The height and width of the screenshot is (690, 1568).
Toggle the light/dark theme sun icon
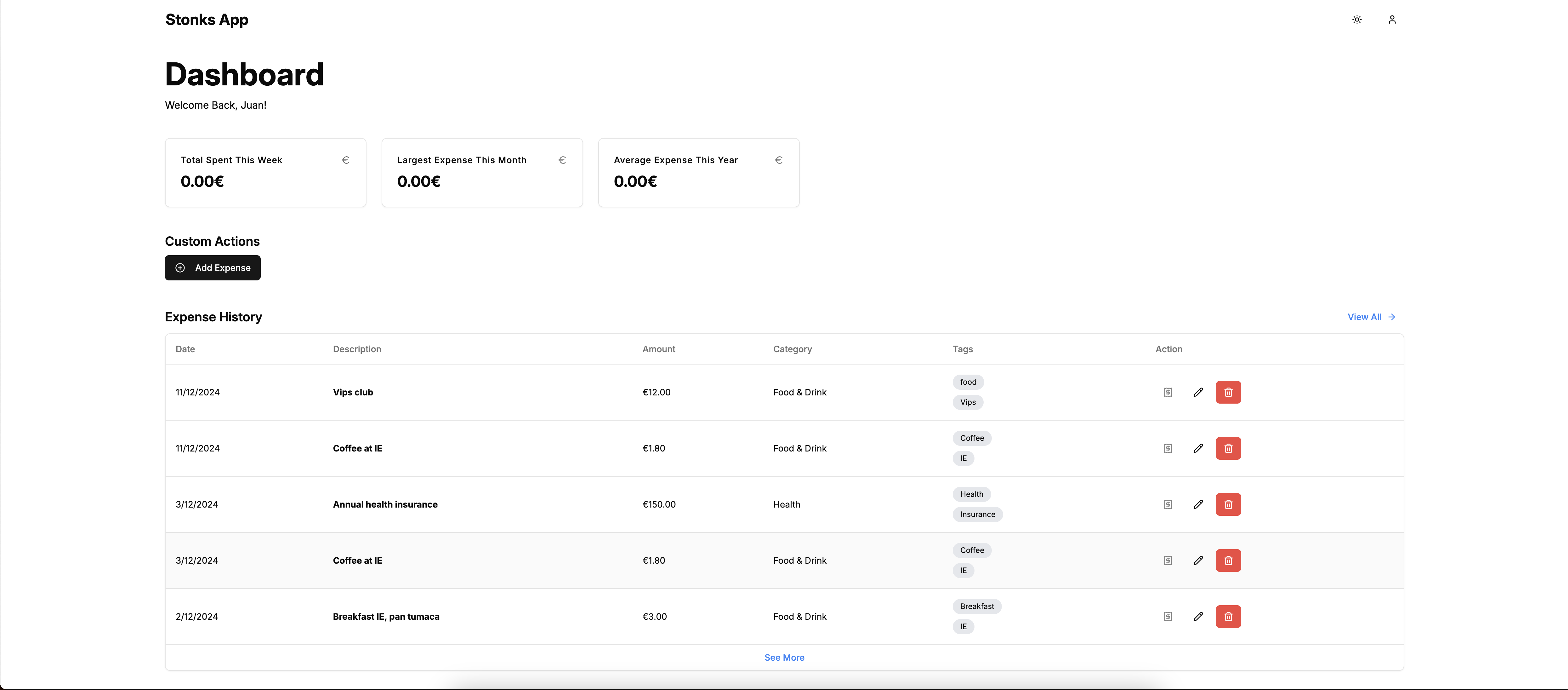[x=1357, y=20]
